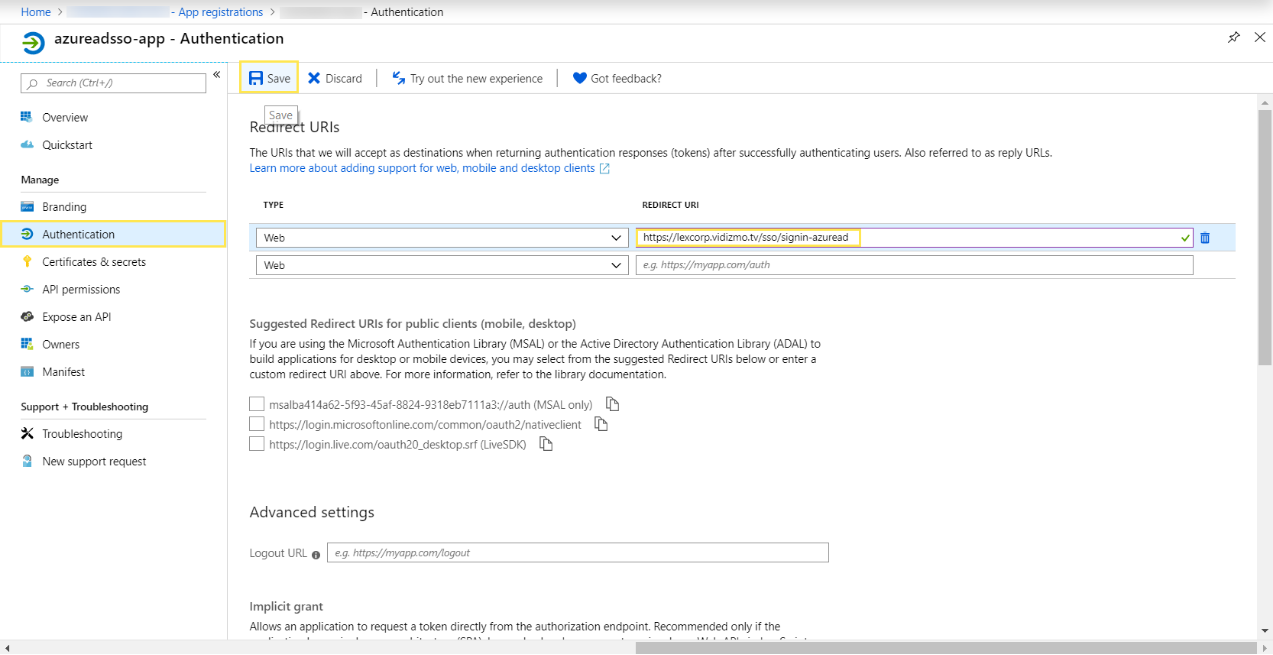The height and width of the screenshot is (655, 1273).
Task: Click the API permissions icon
Action: [x=27, y=289]
